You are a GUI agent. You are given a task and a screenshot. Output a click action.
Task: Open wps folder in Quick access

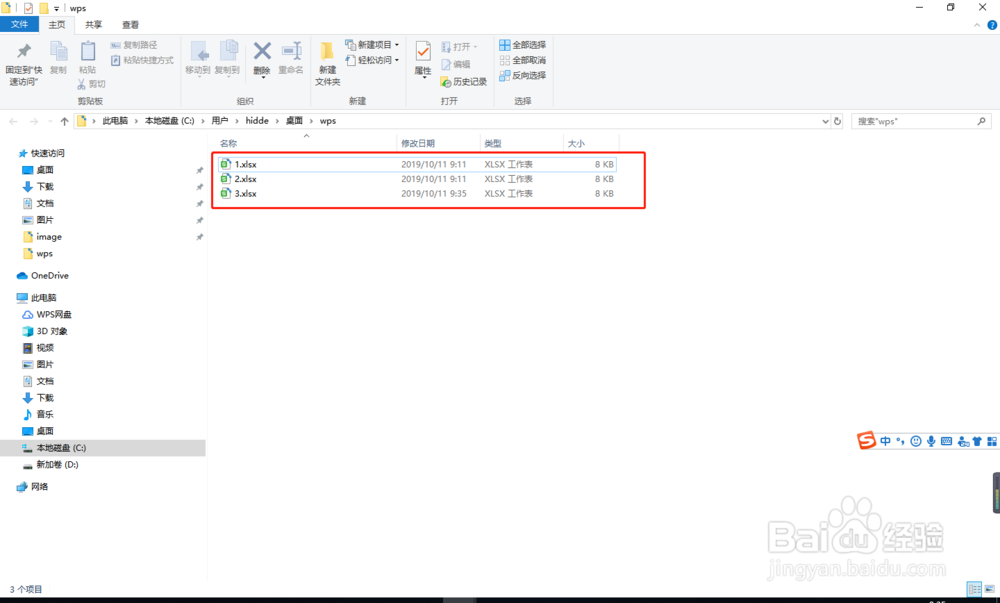(44, 254)
